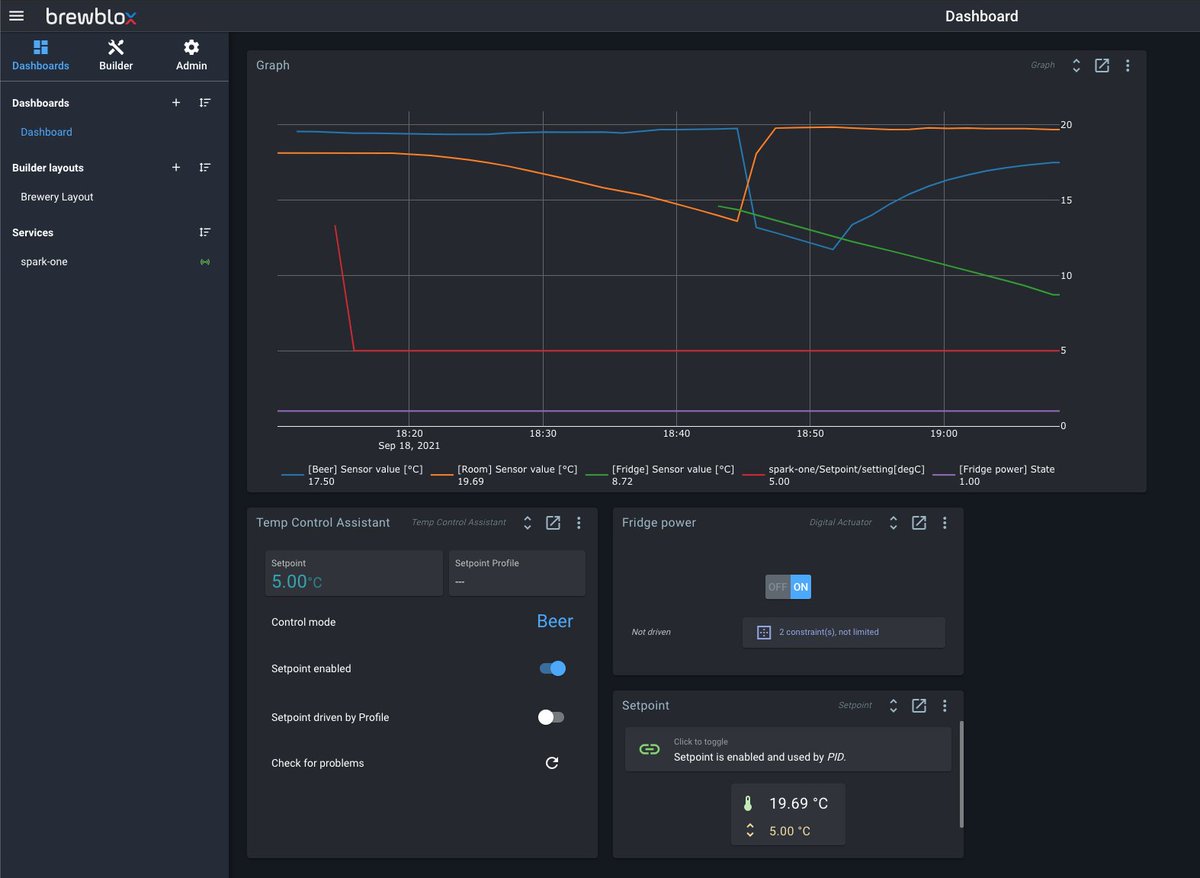Image resolution: width=1200 pixels, height=878 pixels.
Task: Reorder builder layouts with sort icon
Action: [205, 168]
